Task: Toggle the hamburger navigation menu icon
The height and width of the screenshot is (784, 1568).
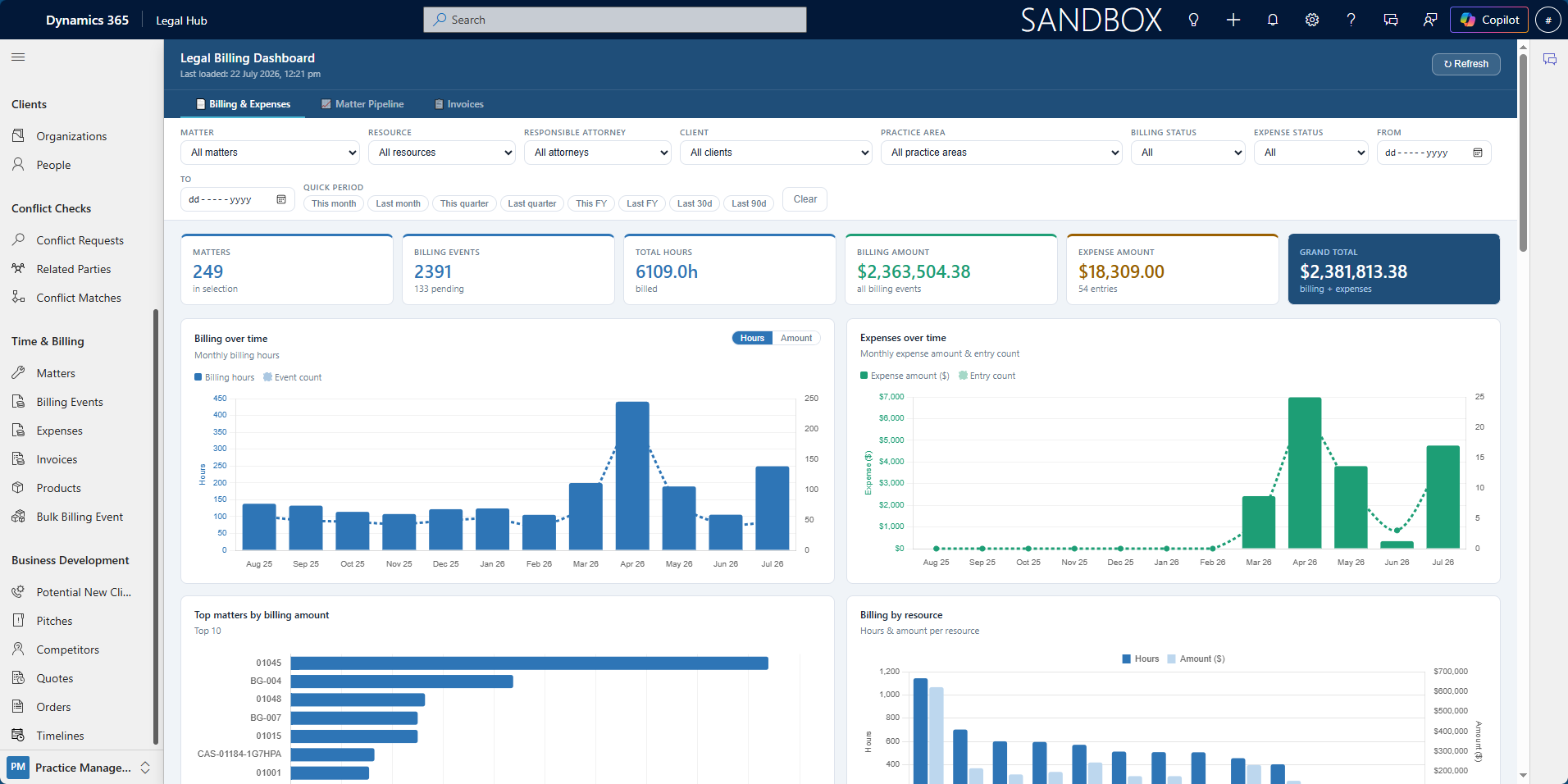Action: (18, 57)
